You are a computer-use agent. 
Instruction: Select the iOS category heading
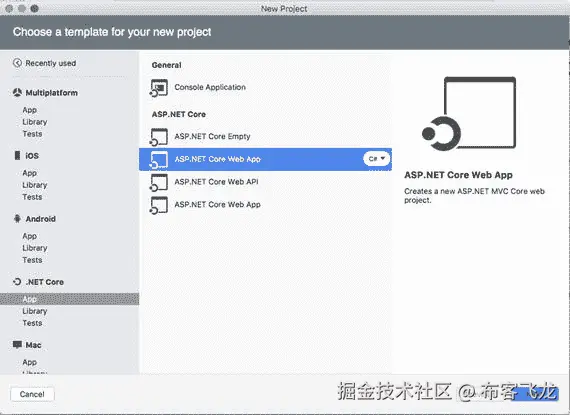32,156
